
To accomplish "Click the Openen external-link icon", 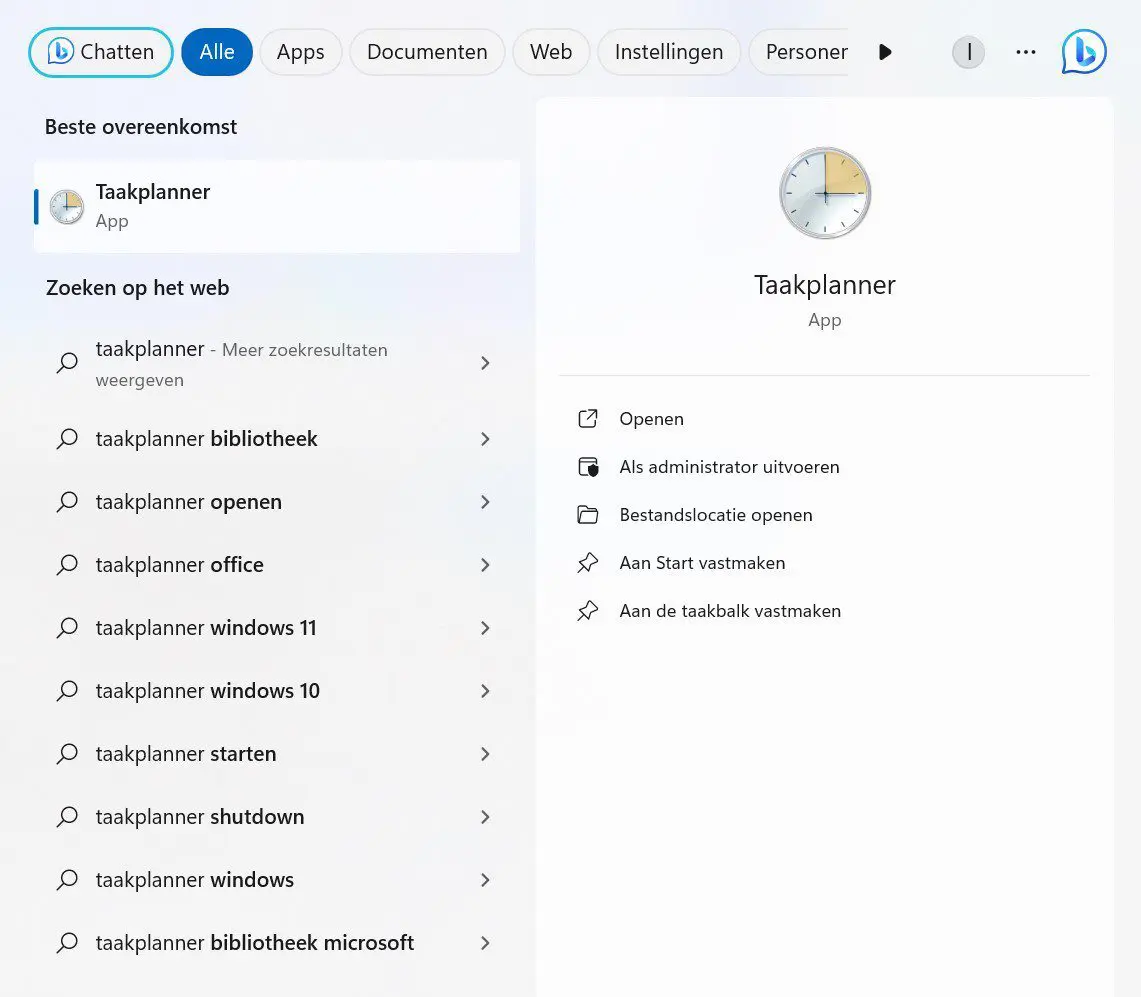I will 588,418.
